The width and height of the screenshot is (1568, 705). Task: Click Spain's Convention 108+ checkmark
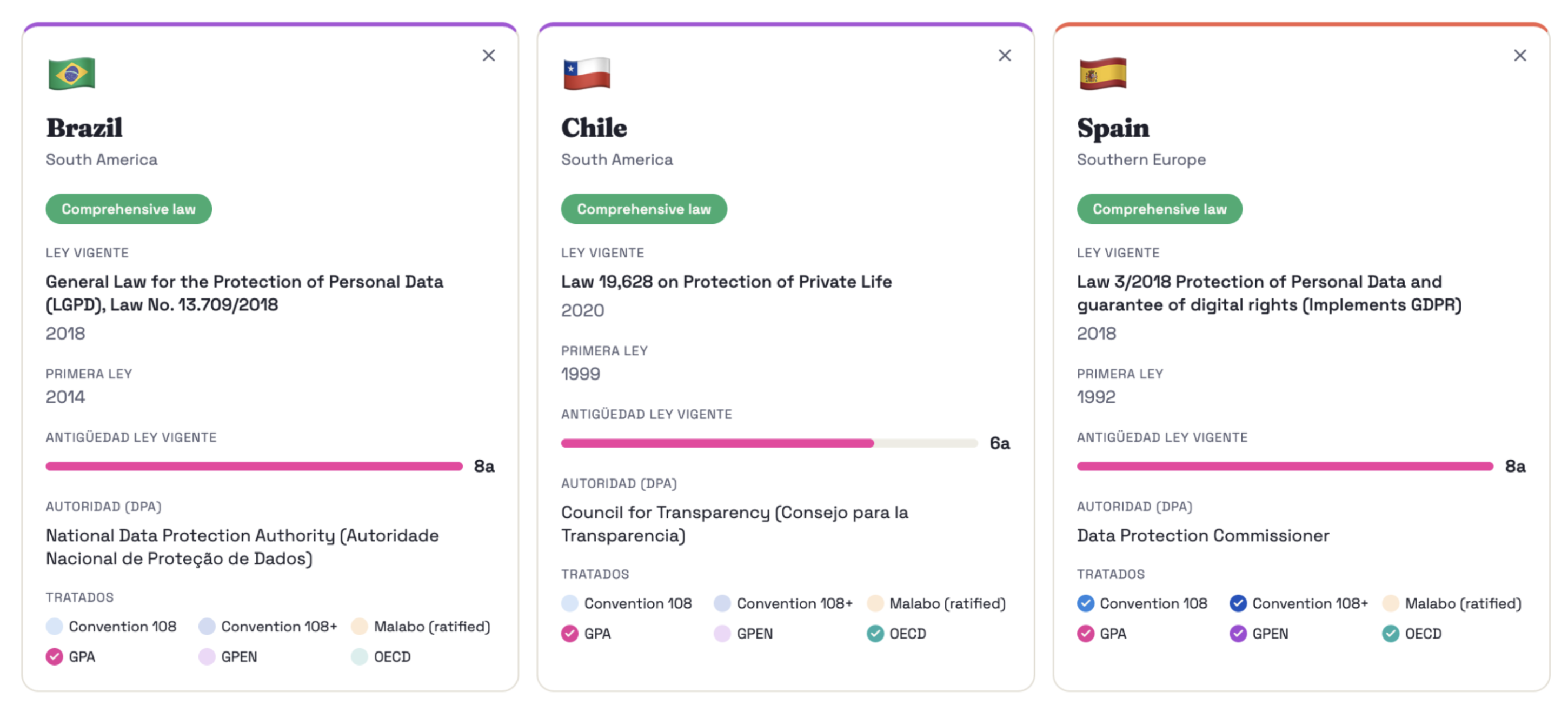pos(1238,603)
